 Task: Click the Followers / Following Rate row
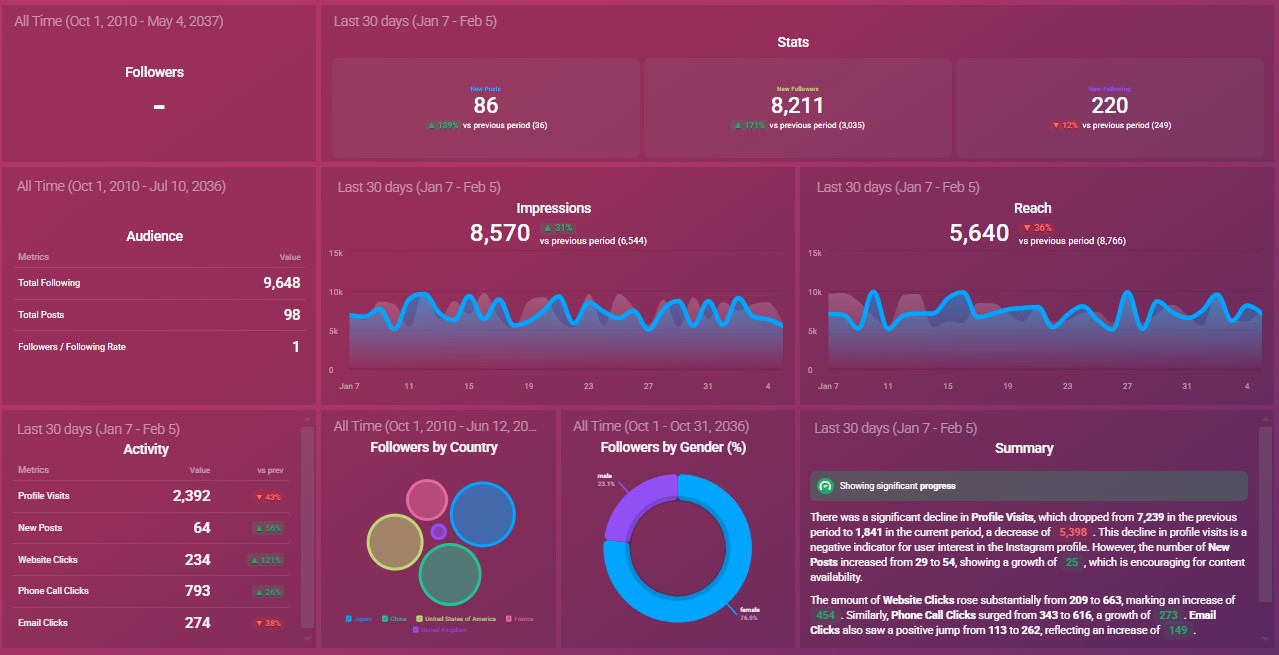160,347
